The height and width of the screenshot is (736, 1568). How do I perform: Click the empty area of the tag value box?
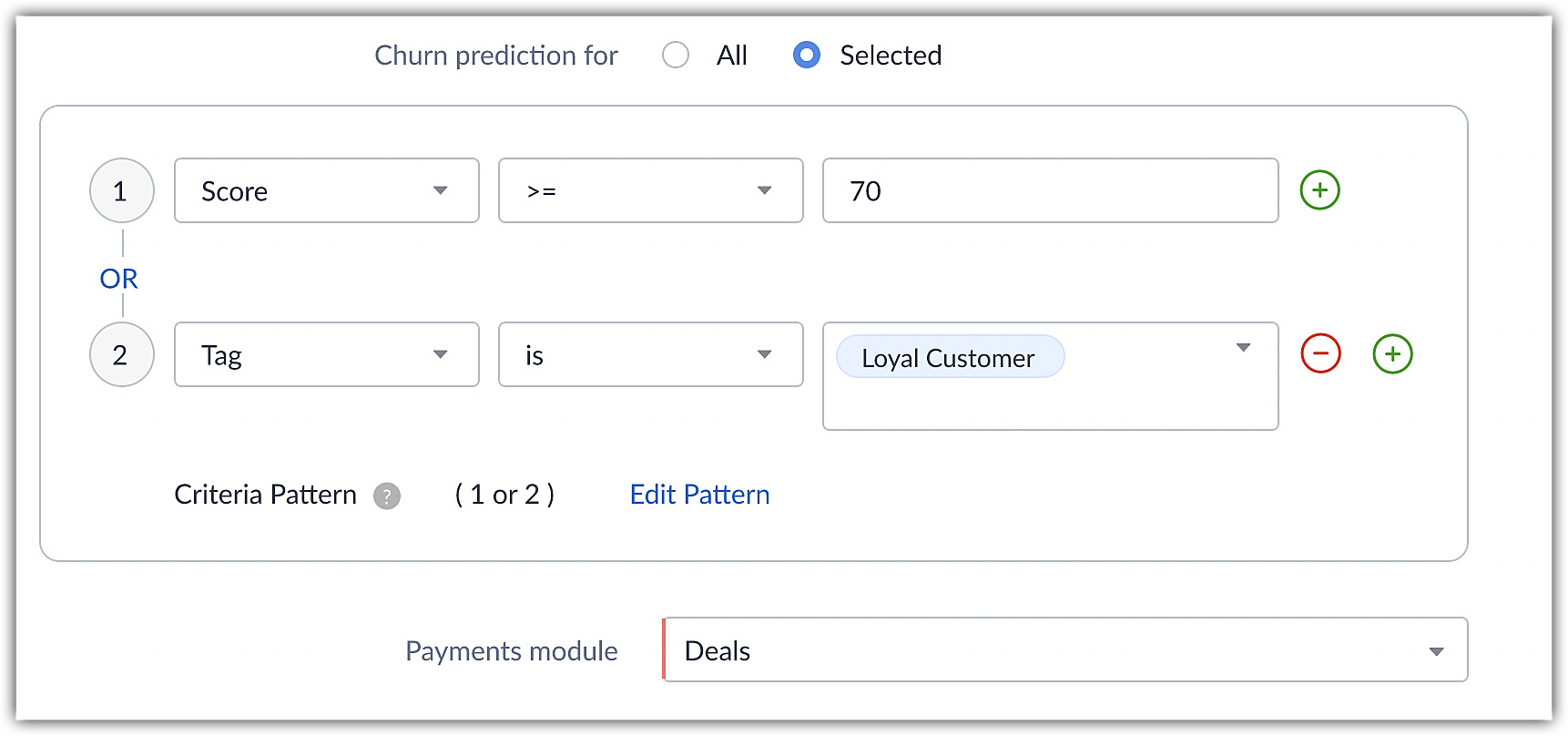(1049, 404)
